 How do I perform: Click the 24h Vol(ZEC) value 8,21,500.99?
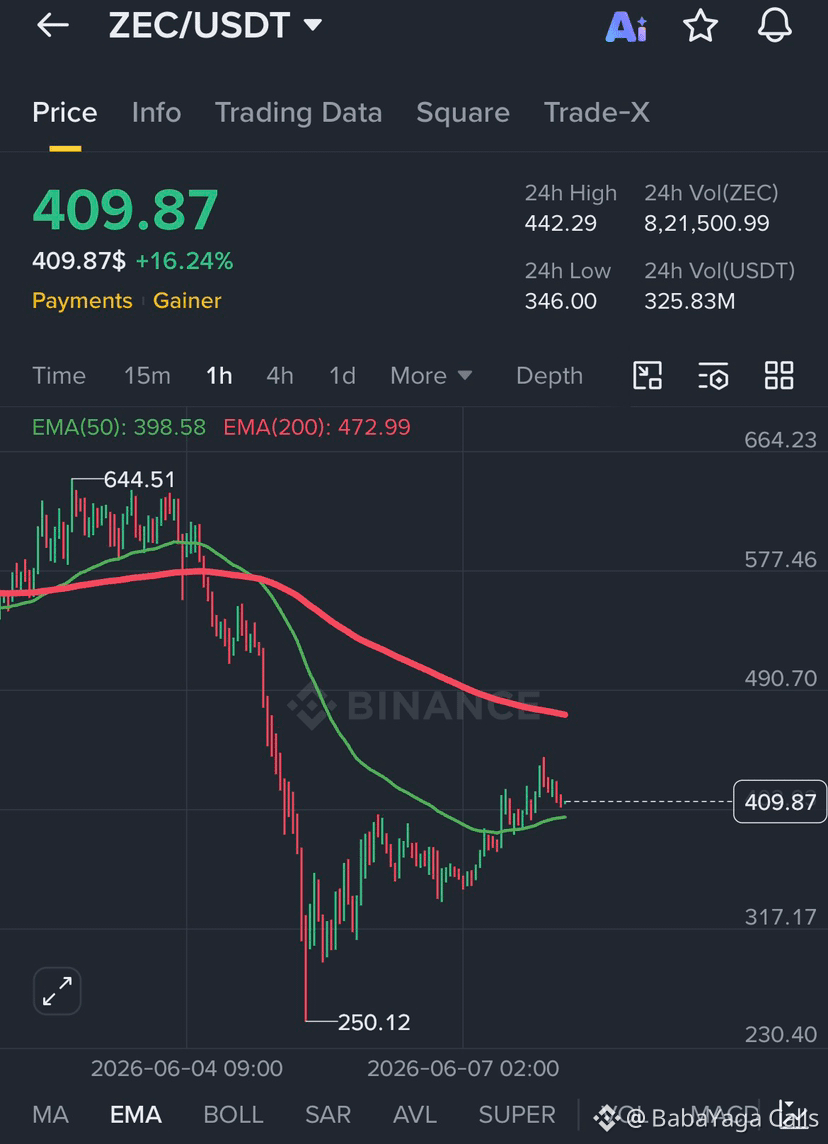click(x=706, y=223)
